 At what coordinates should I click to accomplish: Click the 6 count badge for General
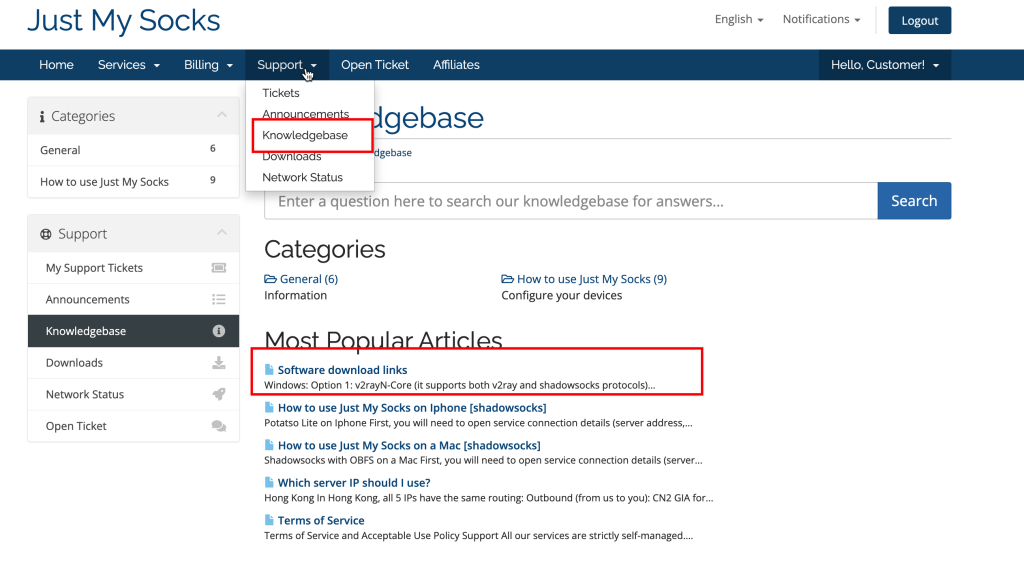point(213,149)
